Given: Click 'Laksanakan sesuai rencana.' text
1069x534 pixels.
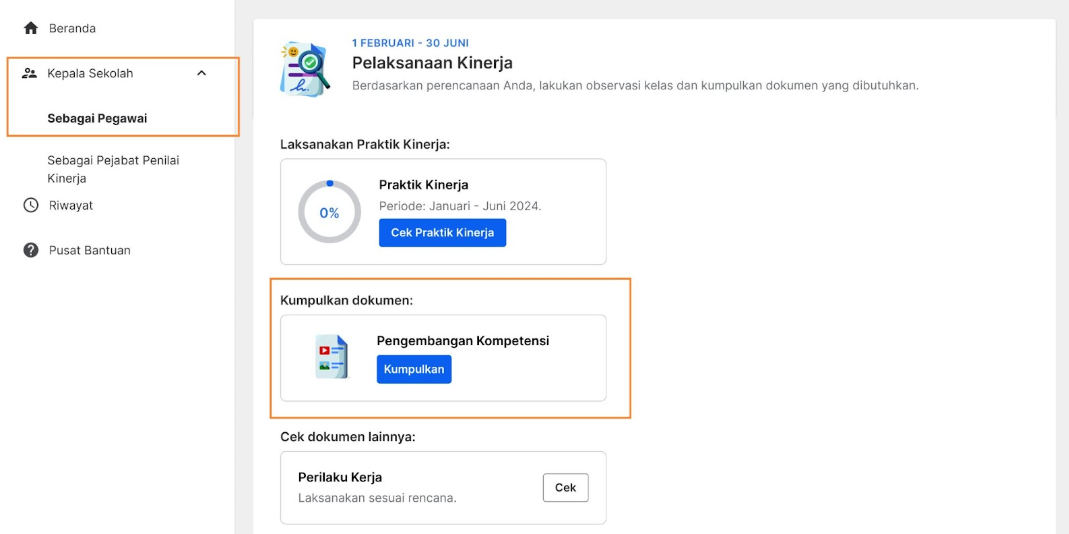Looking at the screenshot, I should click(x=377, y=498).
